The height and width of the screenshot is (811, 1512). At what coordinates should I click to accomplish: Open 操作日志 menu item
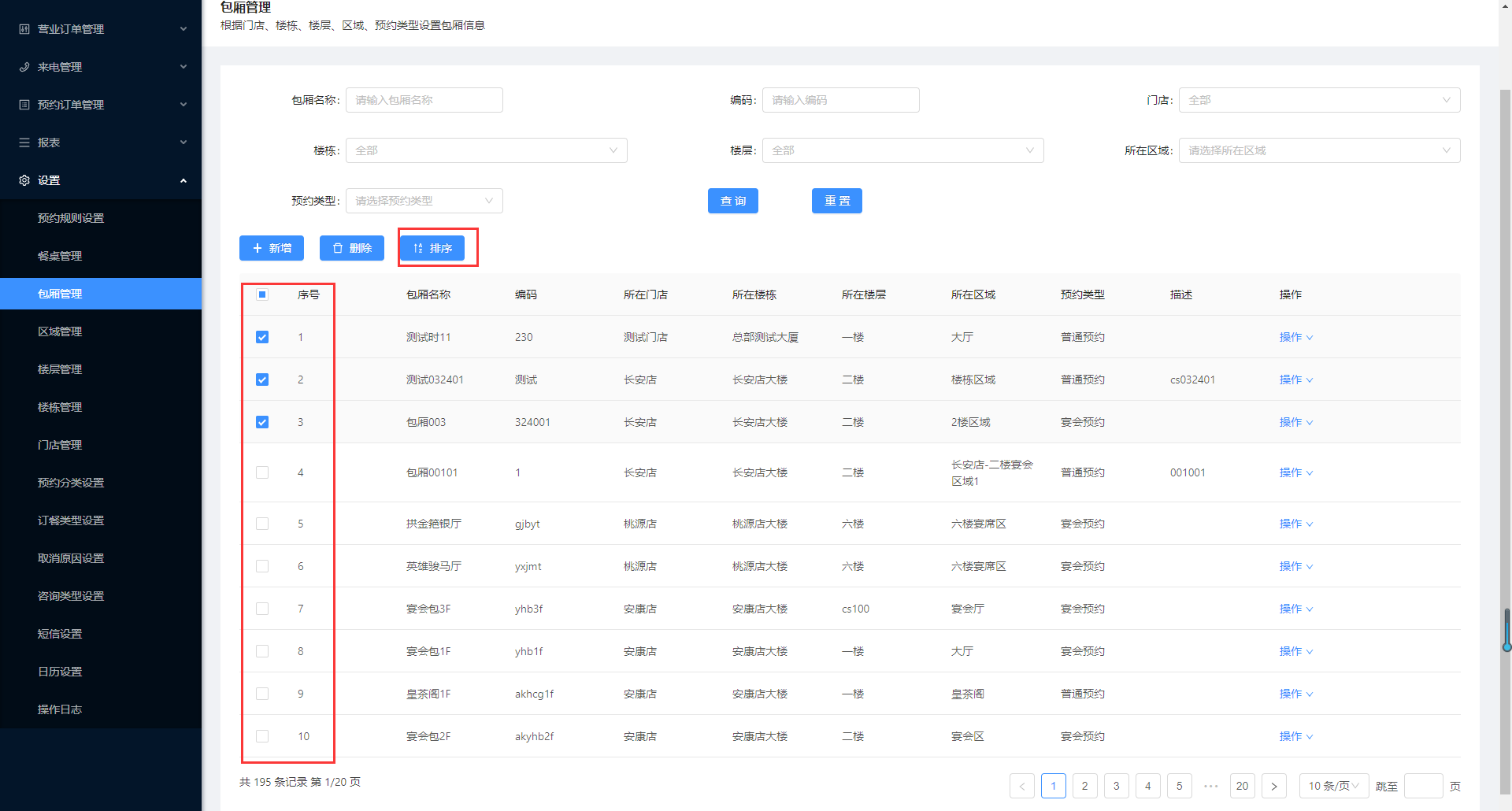click(101, 709)
